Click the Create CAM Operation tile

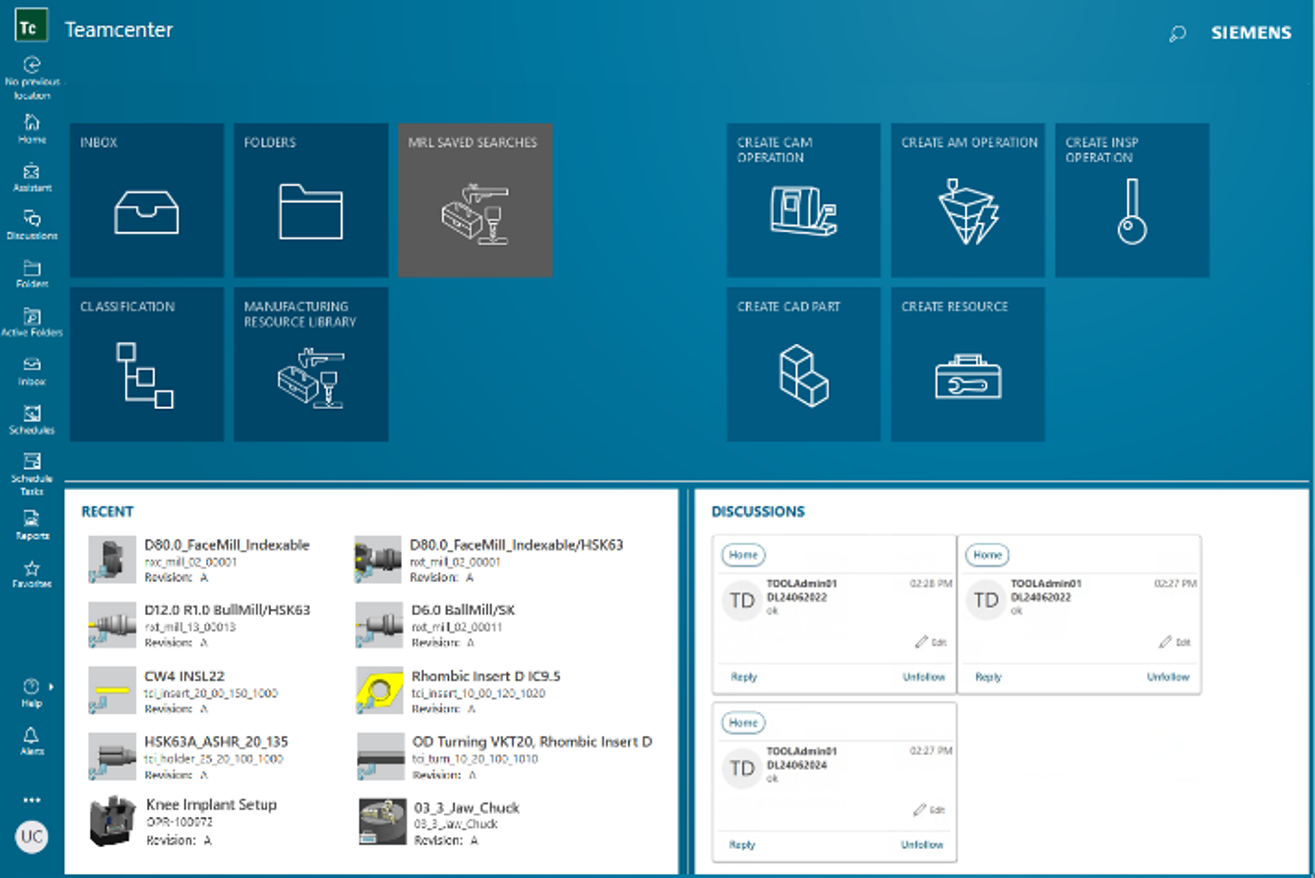[x=803, y=200]
